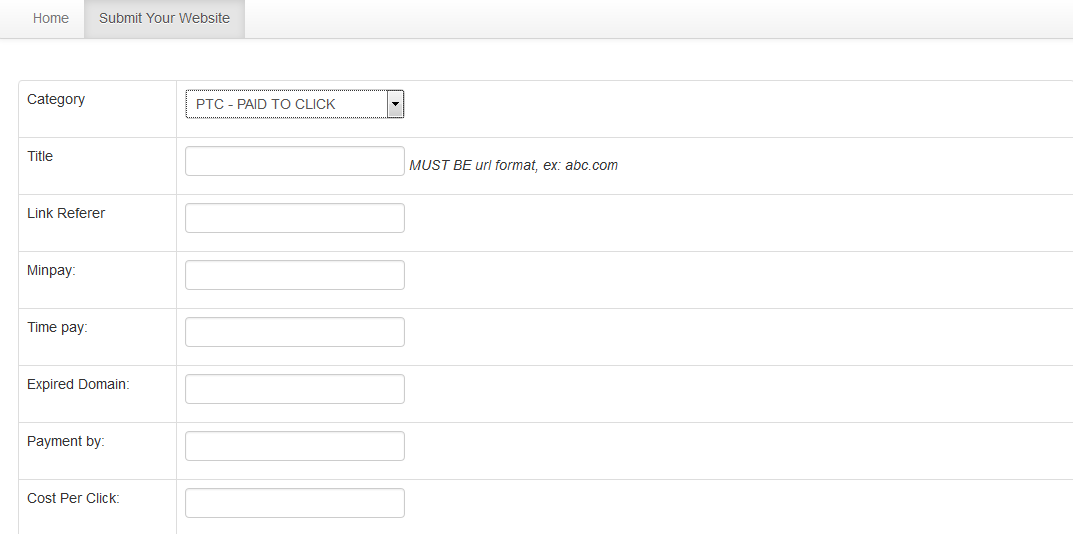Click the Minpay: label
1073x534 pixels.
click(x=51, y=270)
